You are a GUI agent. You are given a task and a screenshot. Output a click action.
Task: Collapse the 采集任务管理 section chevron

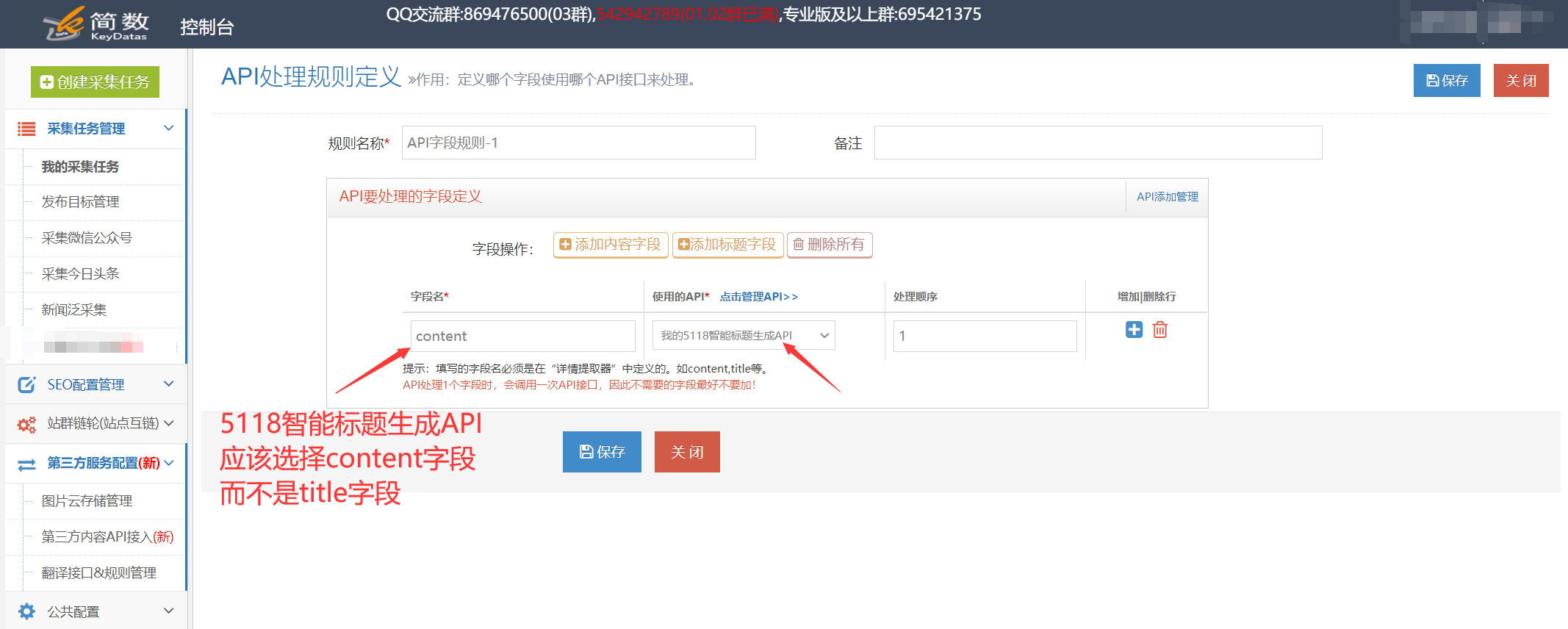[x=169, y=128]
